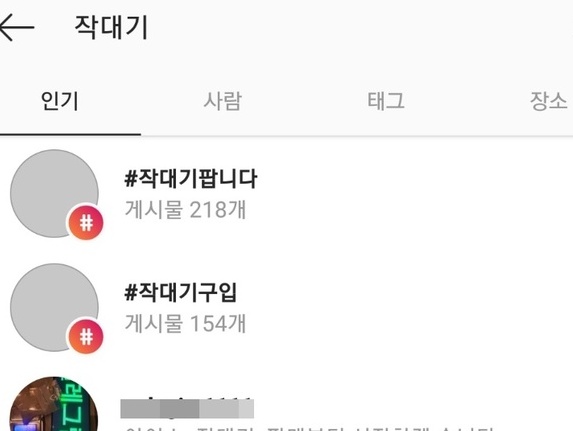Show results under the 장소 tab
The height and width of the screenshot is (431, 573).
tap(549, 101)
